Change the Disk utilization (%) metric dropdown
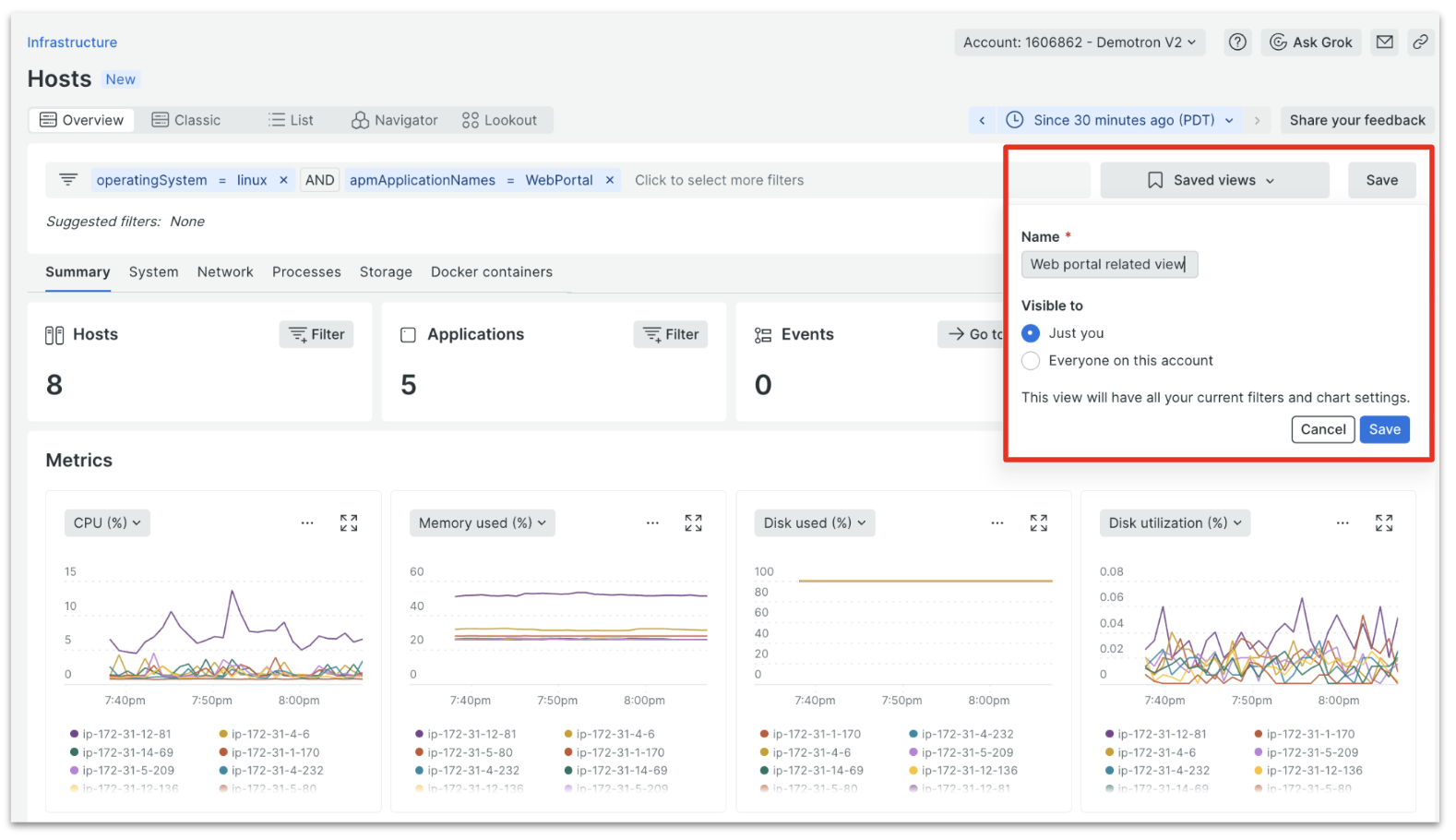Image resolution: width=1456 pixels, height=840 pixels. tap(1176, 523)
